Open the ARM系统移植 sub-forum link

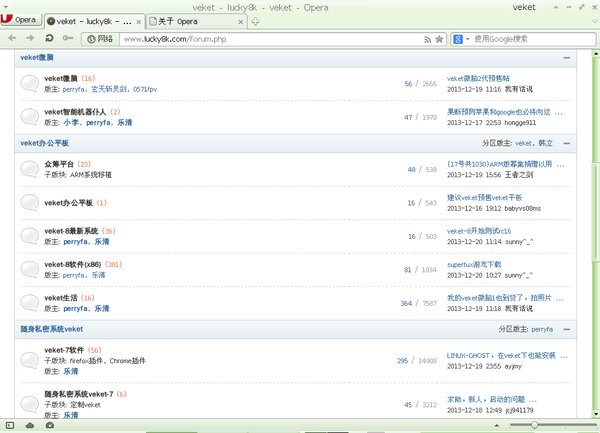tap(91, 175)
